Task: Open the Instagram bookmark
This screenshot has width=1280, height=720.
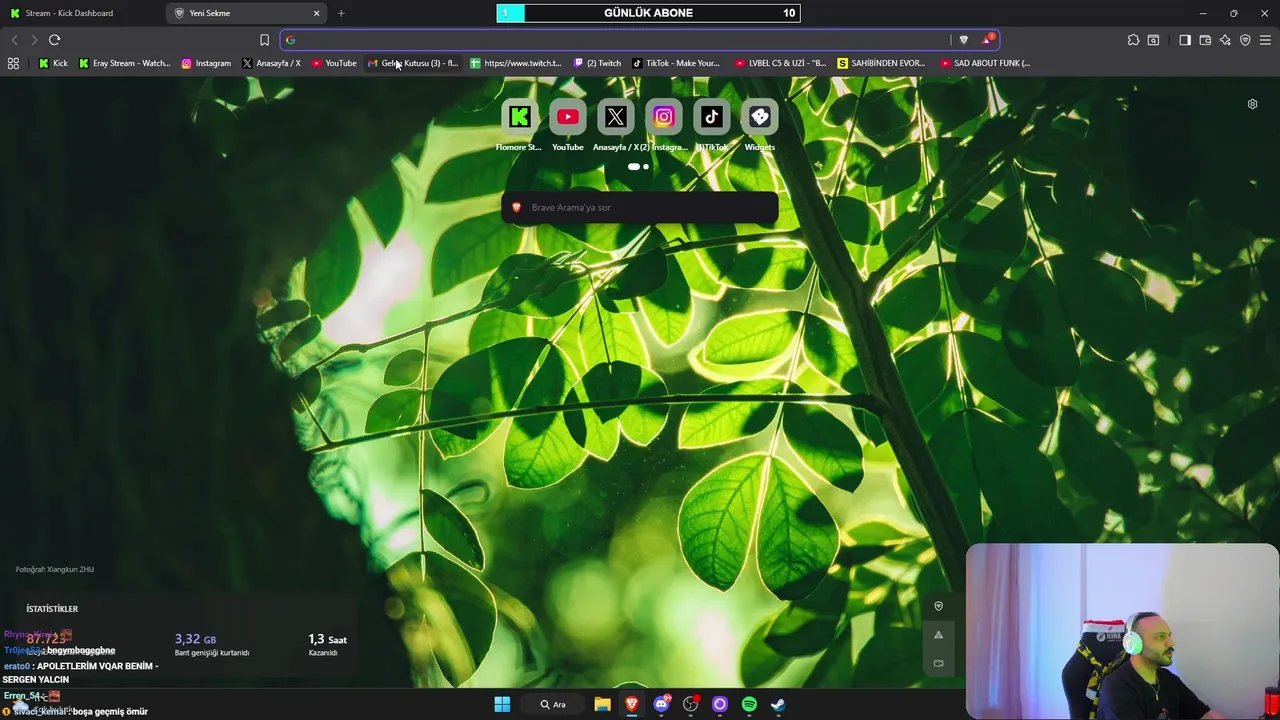Action: click(x=206, y=63)
